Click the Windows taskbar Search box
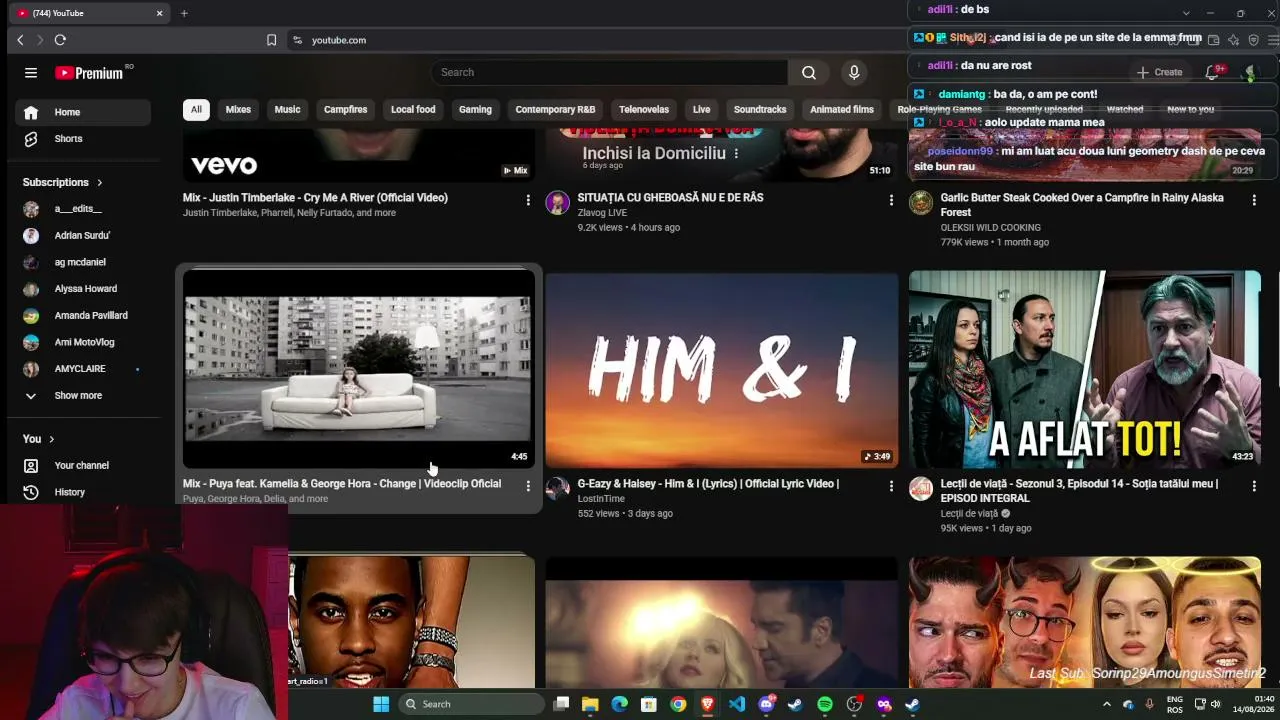 pos(472,704)
